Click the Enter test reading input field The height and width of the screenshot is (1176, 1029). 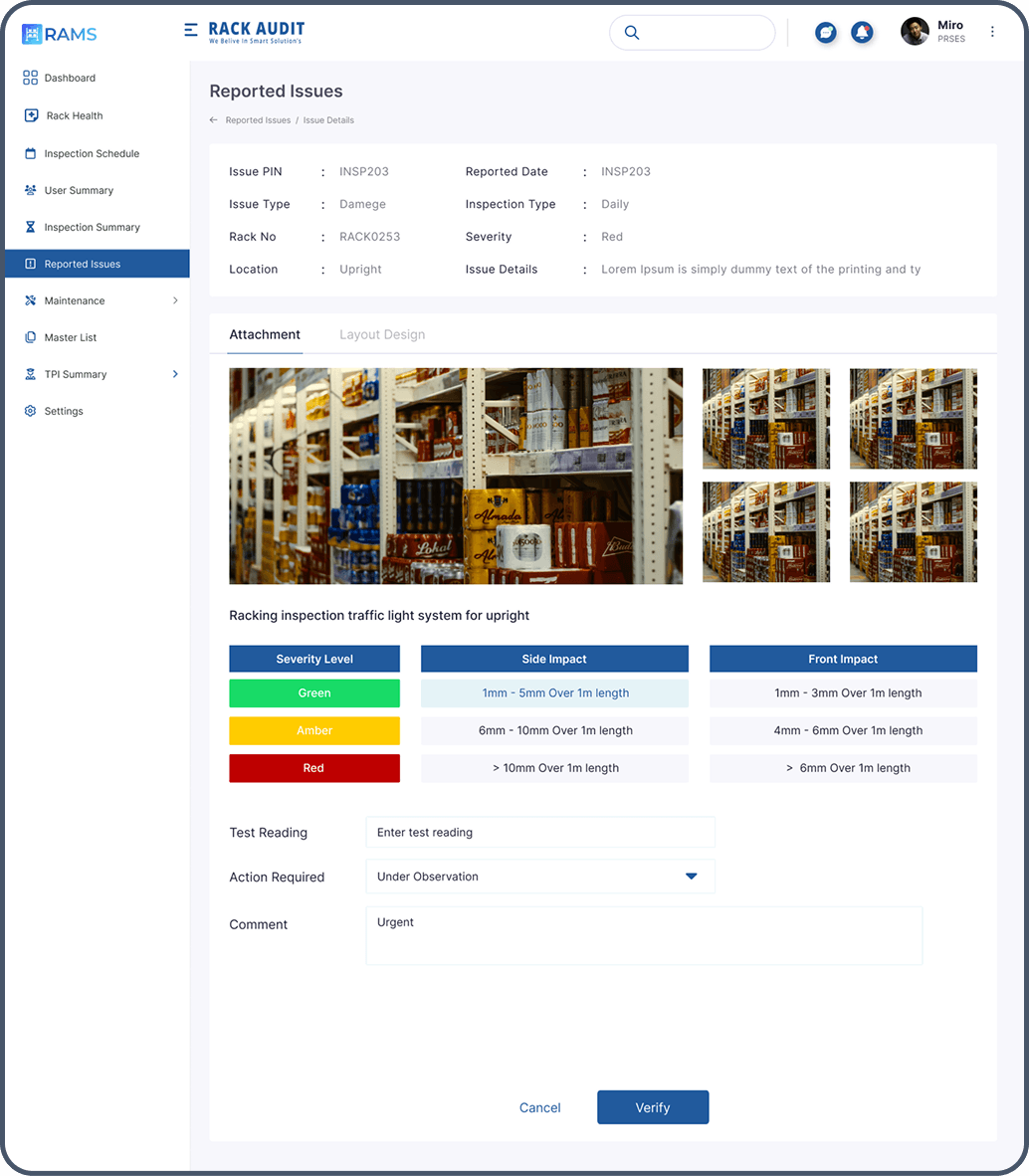pos(540,832)
